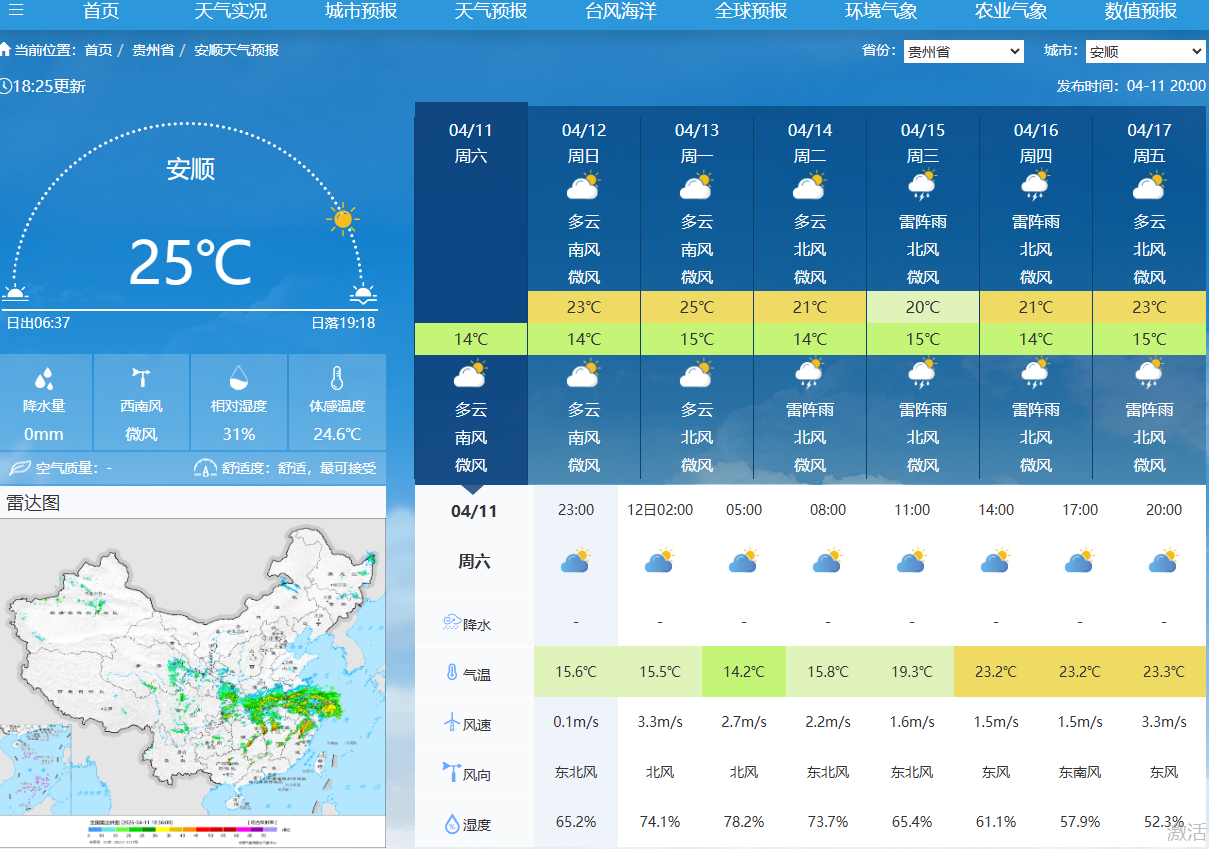Image resolution: width=1209 pixels, height=849 pixels.
Task: Click the hourly wind speed row icon
Action: 453,723
